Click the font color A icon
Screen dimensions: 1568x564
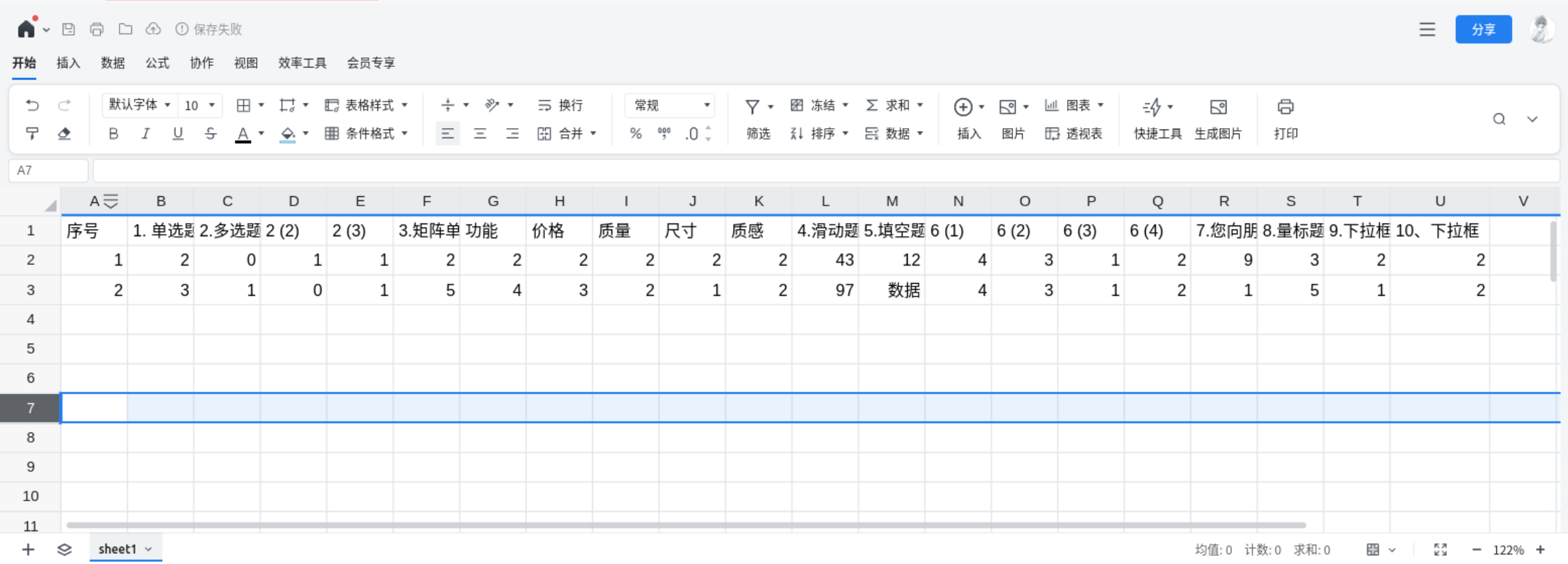tap(243, 134)
